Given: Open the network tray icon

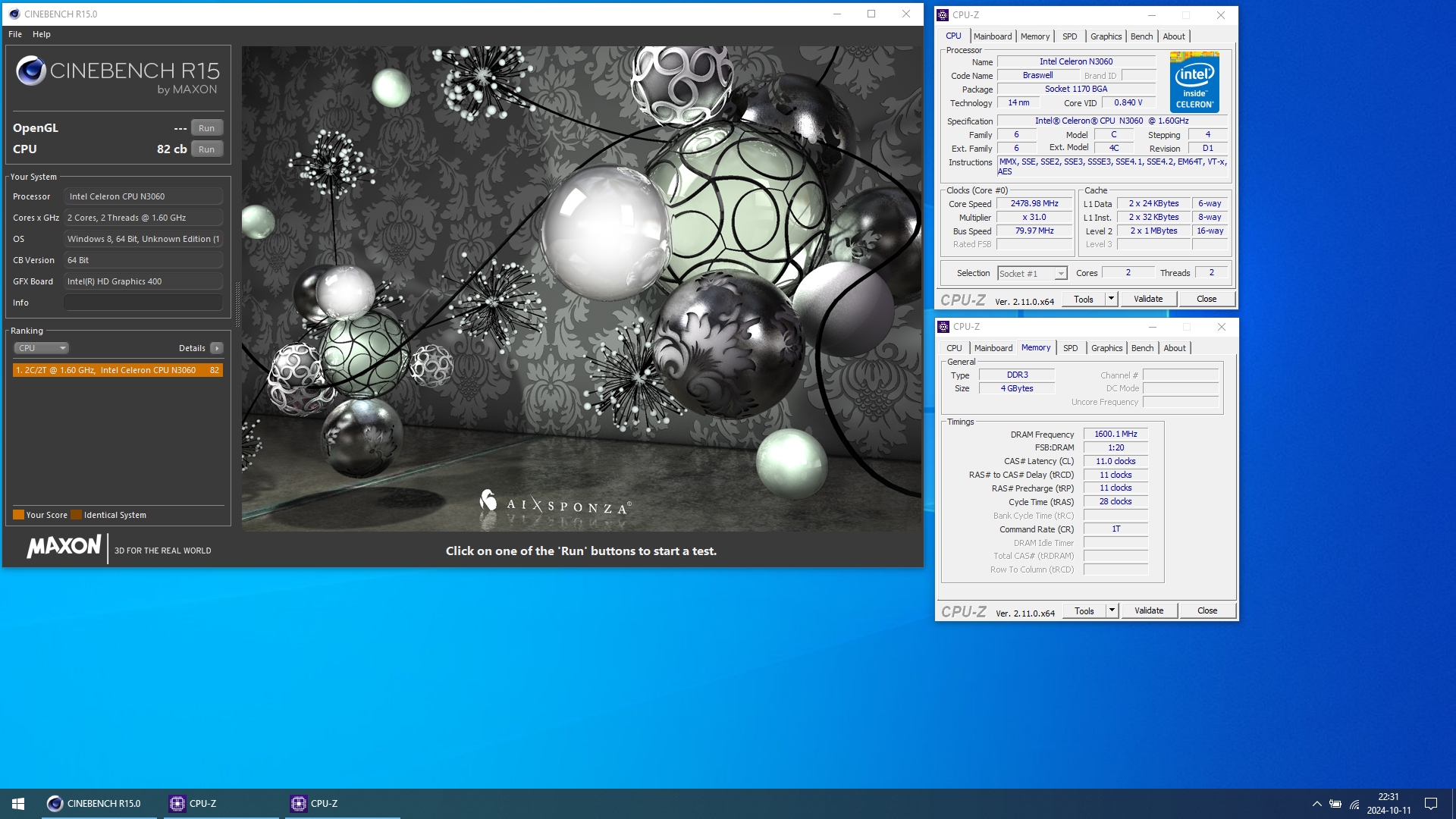Looking at the screenshot, I should point(1354,804).
